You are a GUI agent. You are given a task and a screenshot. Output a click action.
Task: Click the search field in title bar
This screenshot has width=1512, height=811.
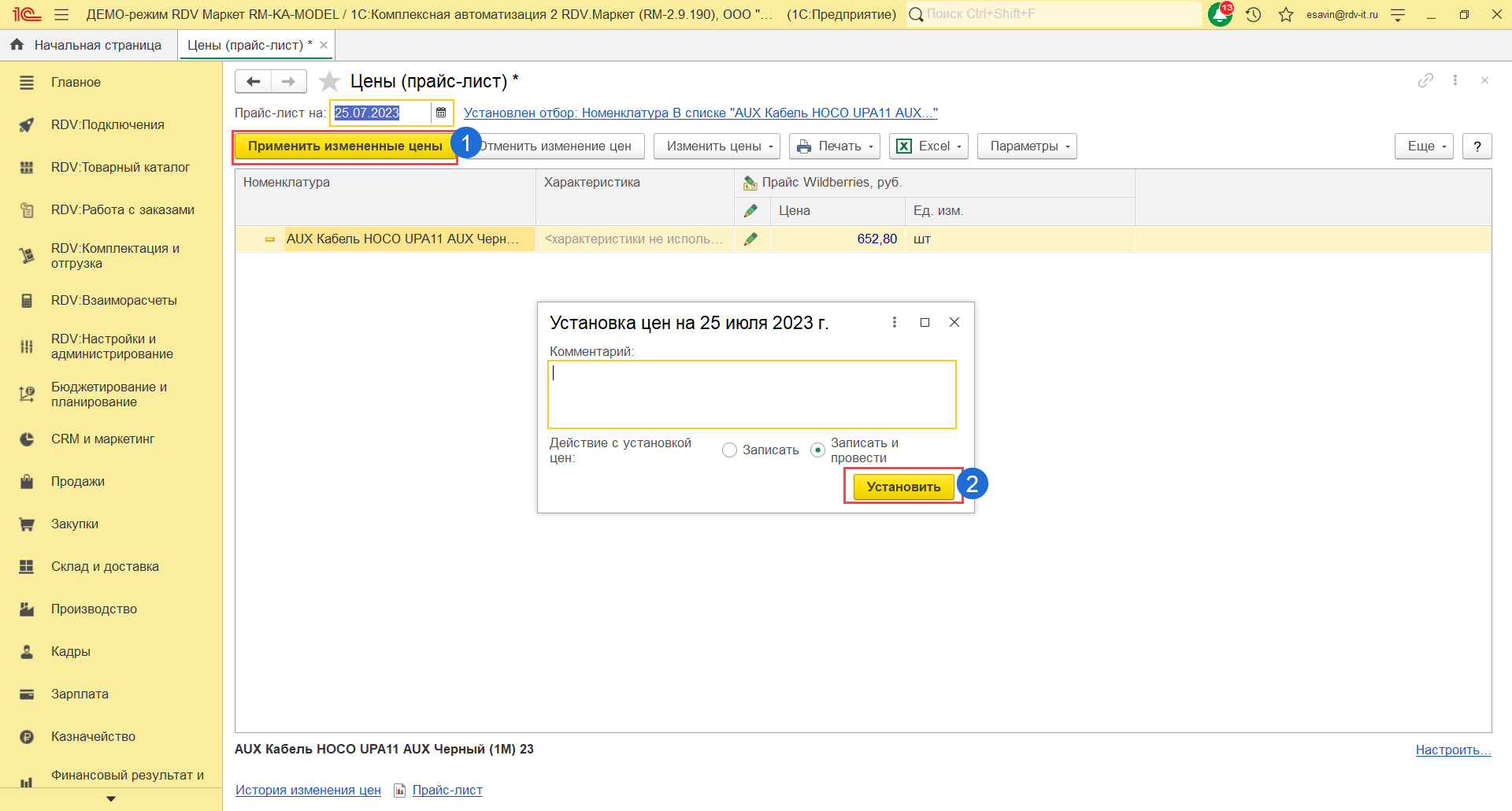point(1054,14)
